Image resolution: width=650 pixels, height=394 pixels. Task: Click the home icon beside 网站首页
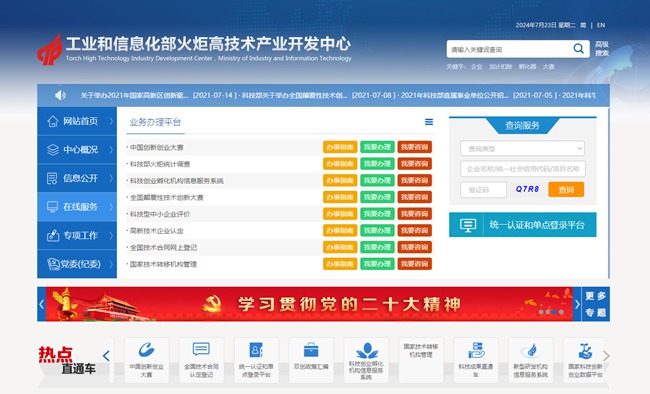(x=53, y=121)
